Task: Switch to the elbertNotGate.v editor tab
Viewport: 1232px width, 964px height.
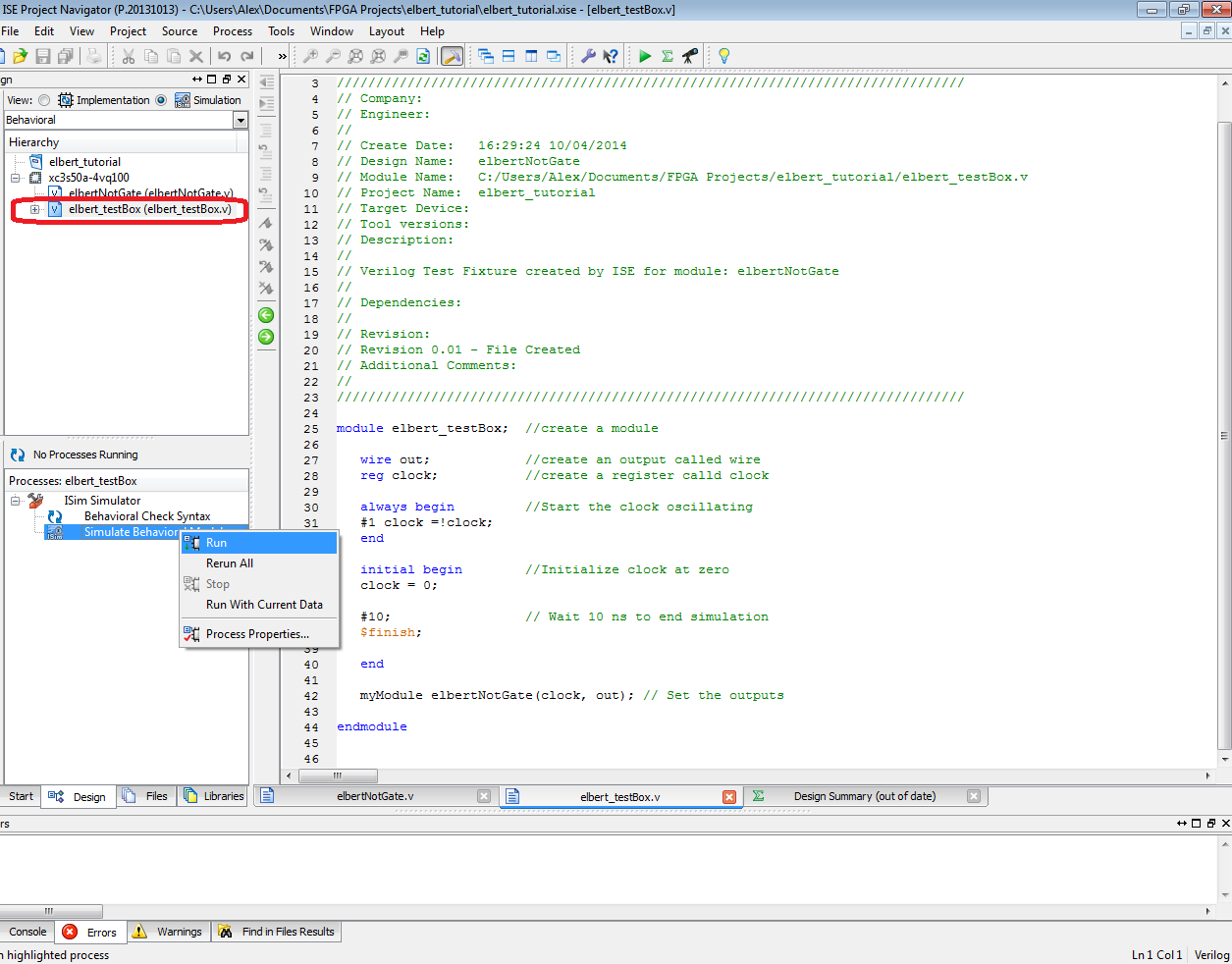Action: [x=375, y=796]
